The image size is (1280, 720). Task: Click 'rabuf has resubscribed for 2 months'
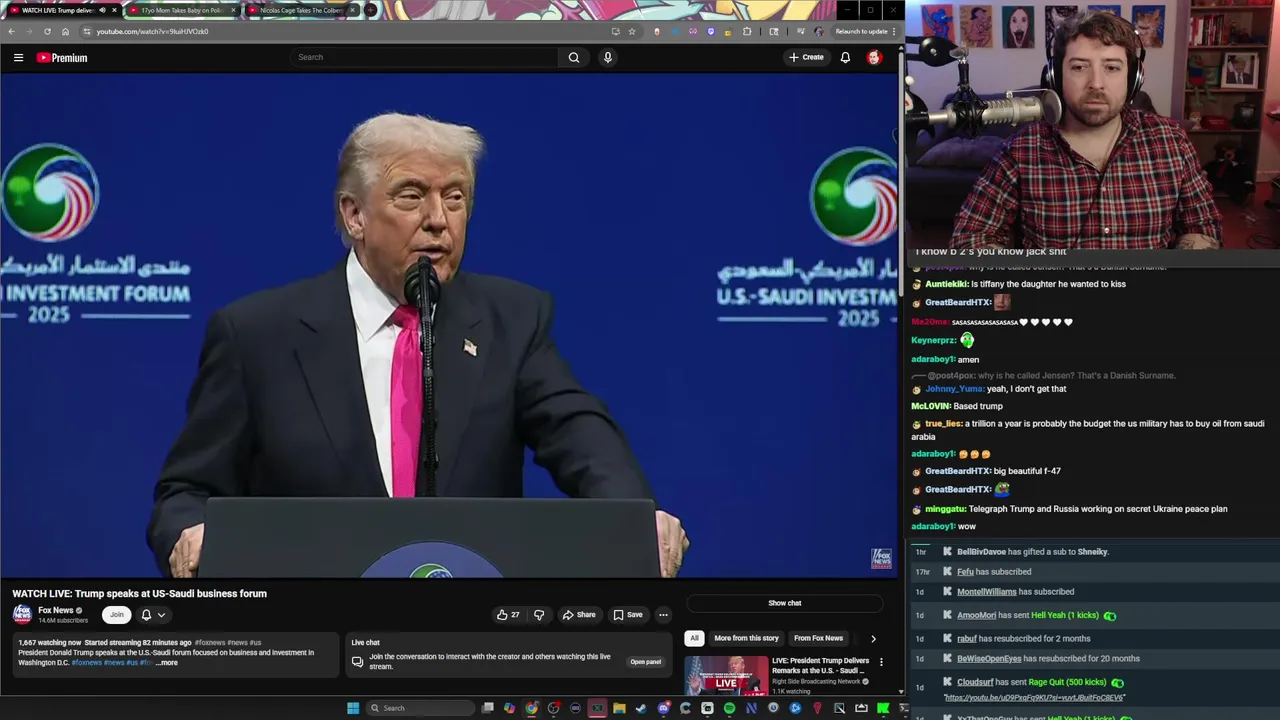pos(1024,638)
